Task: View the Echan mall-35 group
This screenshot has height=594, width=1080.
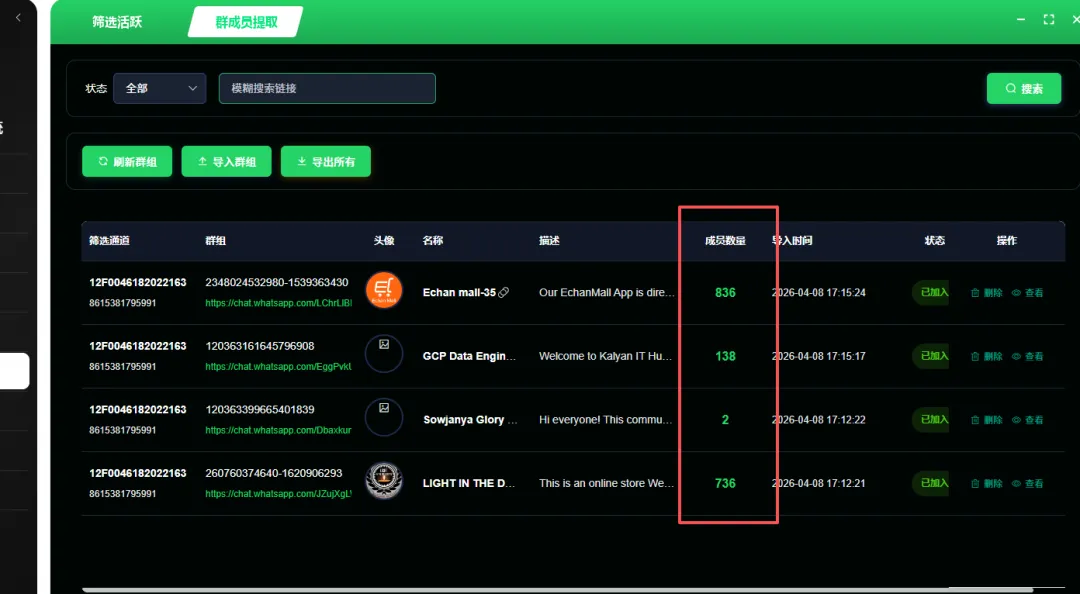Action: (x=1027, y=293)
